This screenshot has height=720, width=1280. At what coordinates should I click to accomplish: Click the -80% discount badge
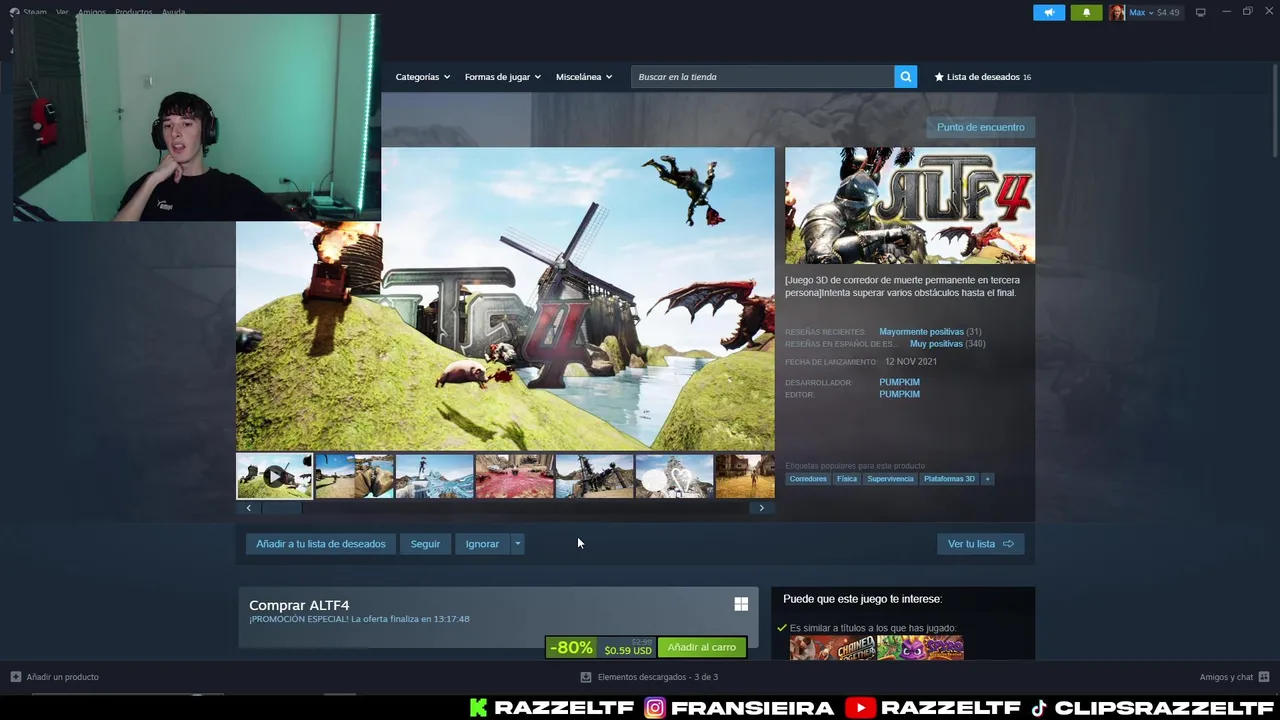pyautogui.click(x=571, y=647)
